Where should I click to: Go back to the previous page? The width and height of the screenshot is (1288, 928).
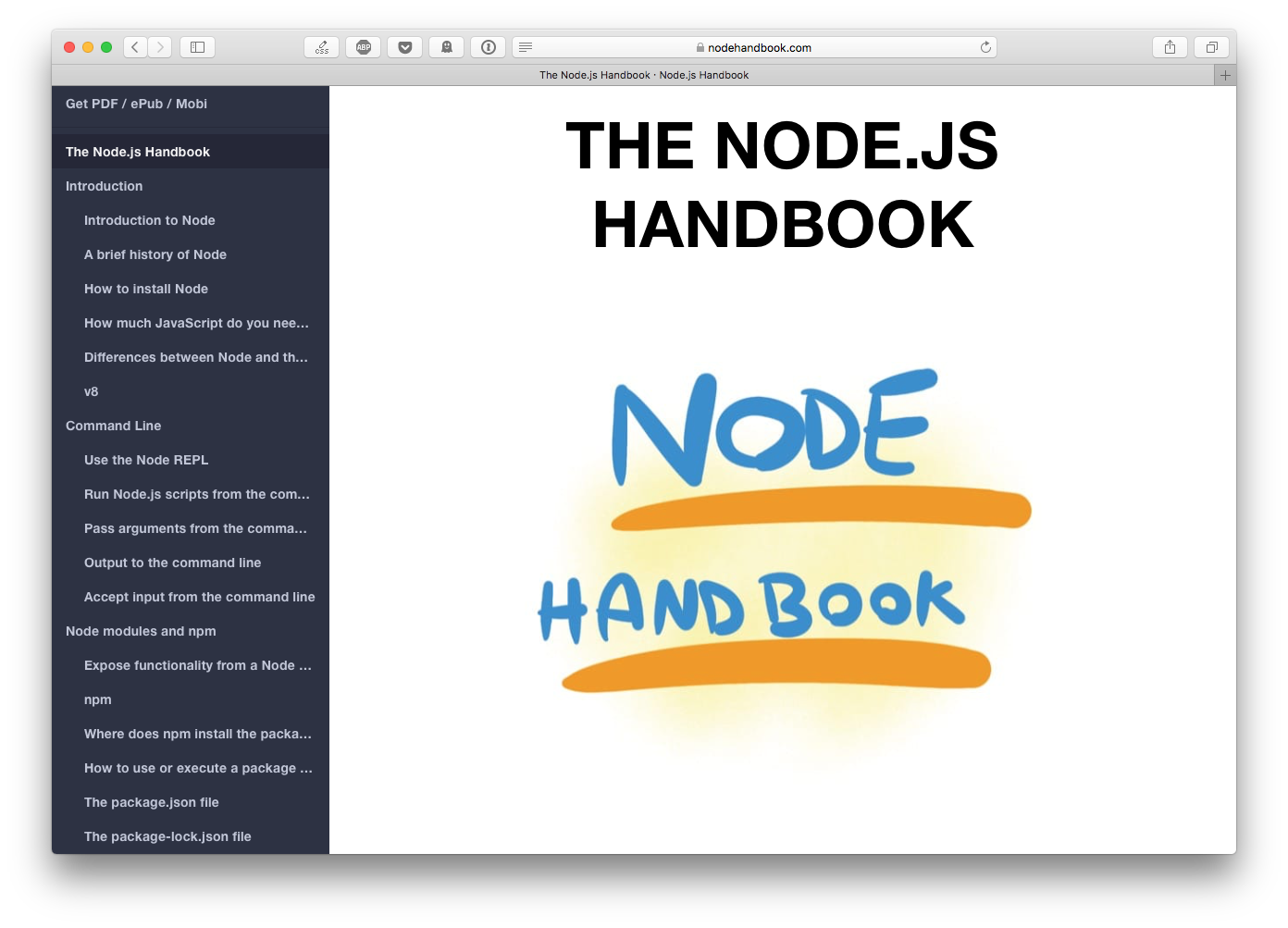pos(135,46)
